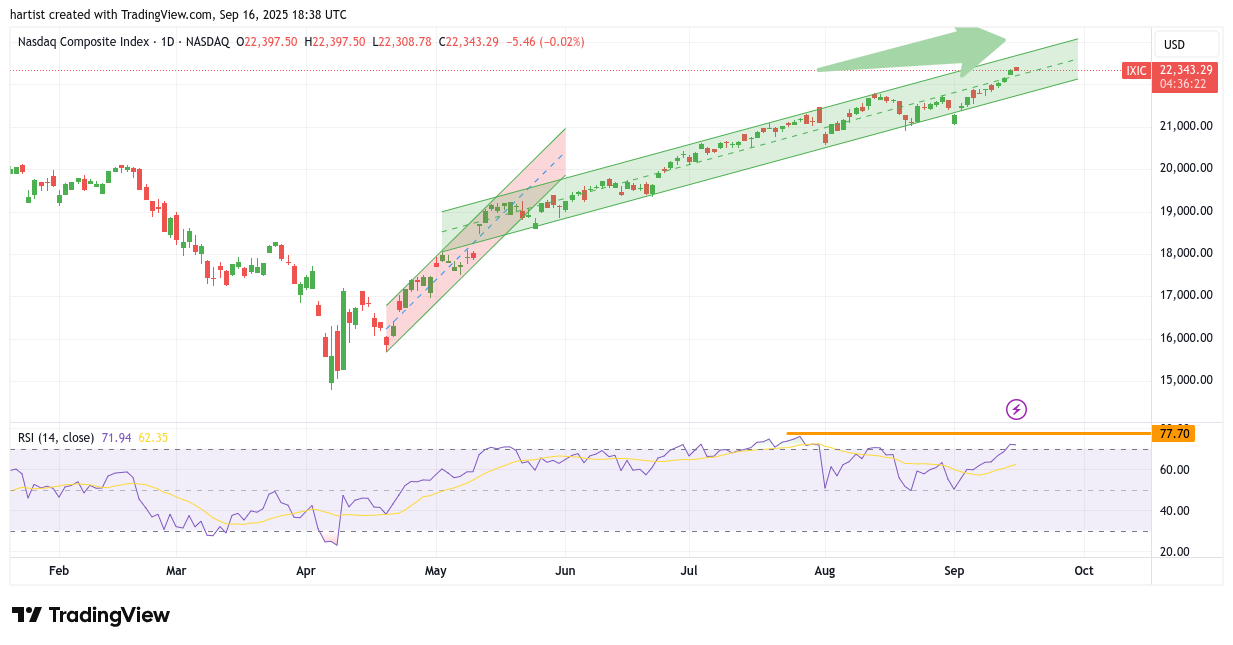Click the 21,000.00 price axis label
The width and height of the screenshot is (1233, 645).
coord(1186,126)
